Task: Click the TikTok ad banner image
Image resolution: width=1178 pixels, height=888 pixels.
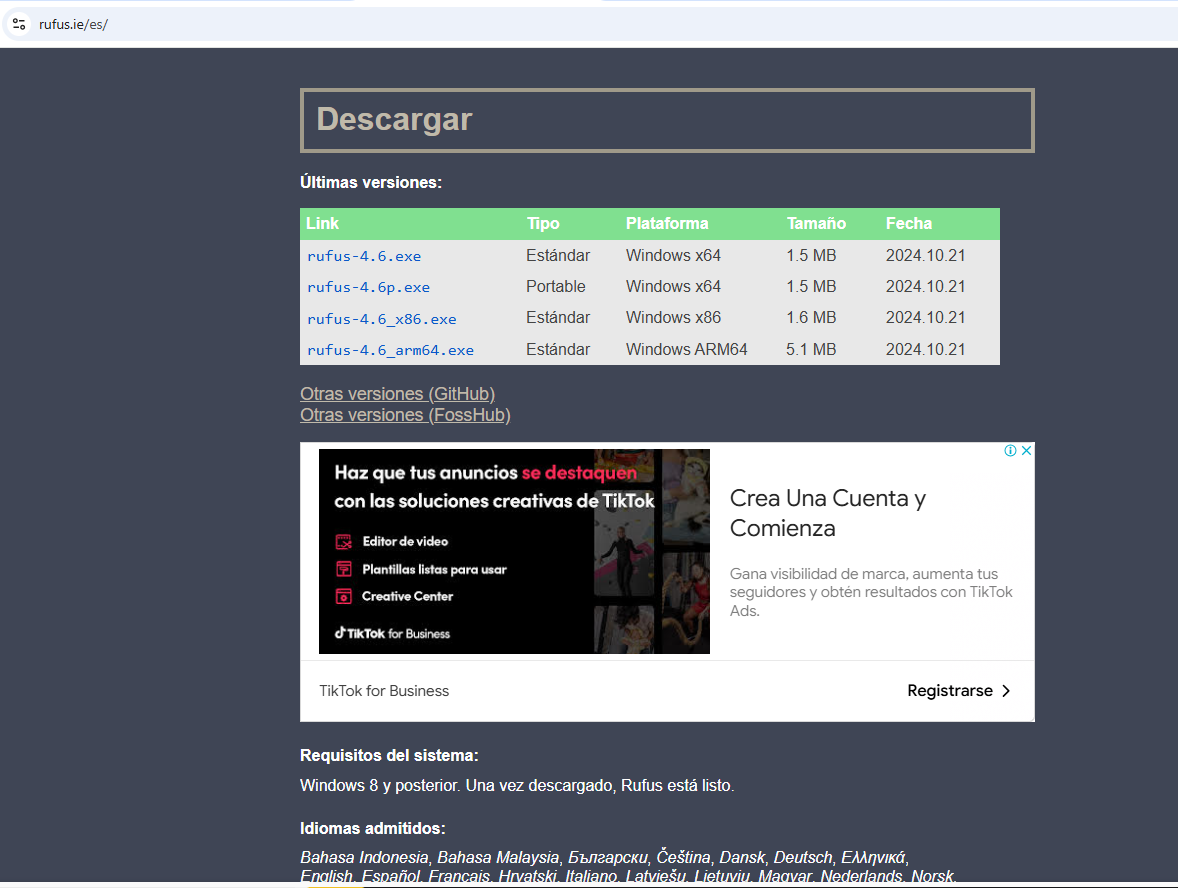Action: point(514,551)
